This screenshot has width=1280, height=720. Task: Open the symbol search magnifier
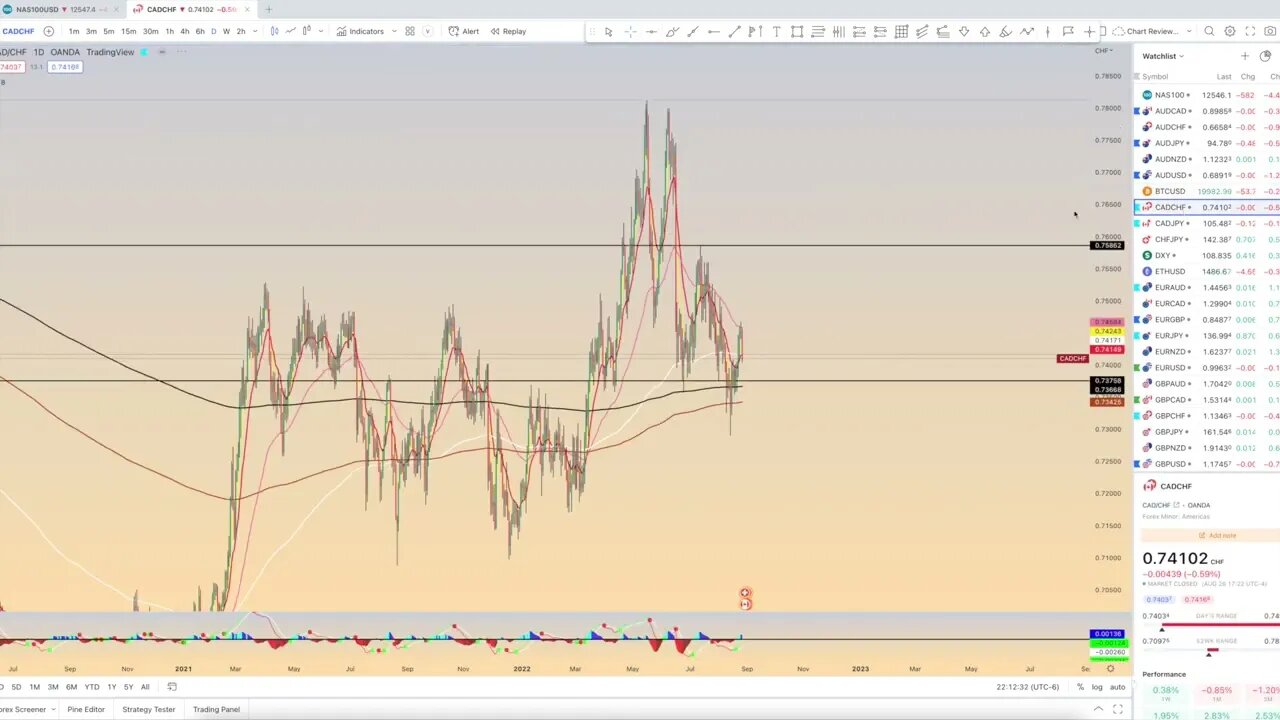(1209, 31)
